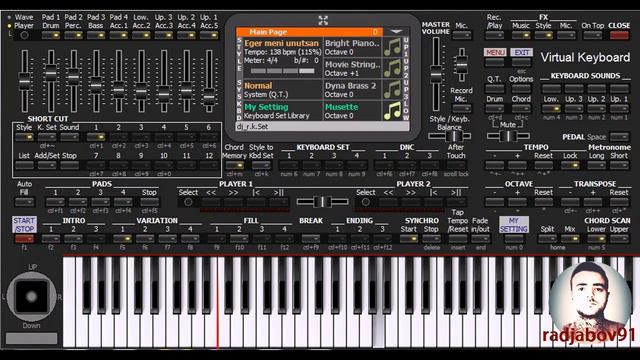Click the Q.T. button
640x360 pixels.
pos(494,88)
